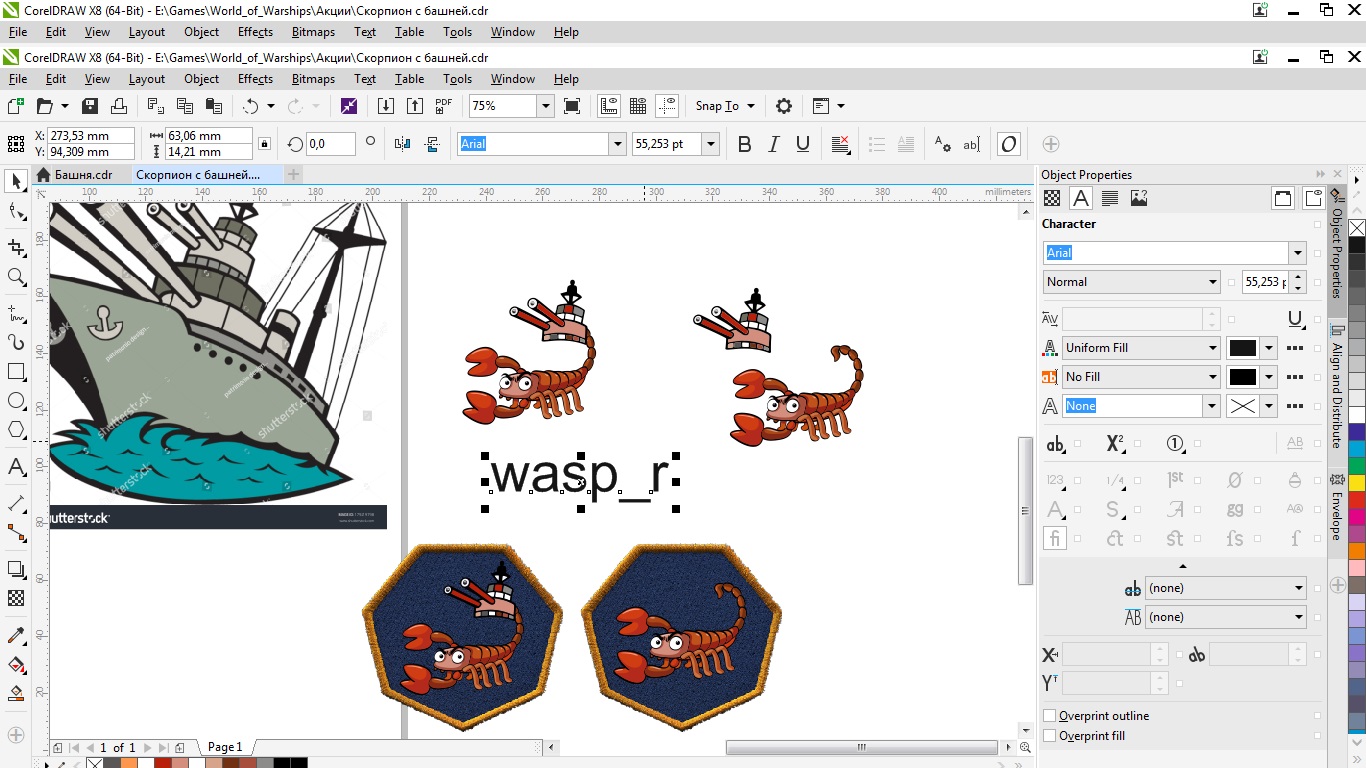Click the Save disk icon
The image size is (1366, 768).
(90, 106)
